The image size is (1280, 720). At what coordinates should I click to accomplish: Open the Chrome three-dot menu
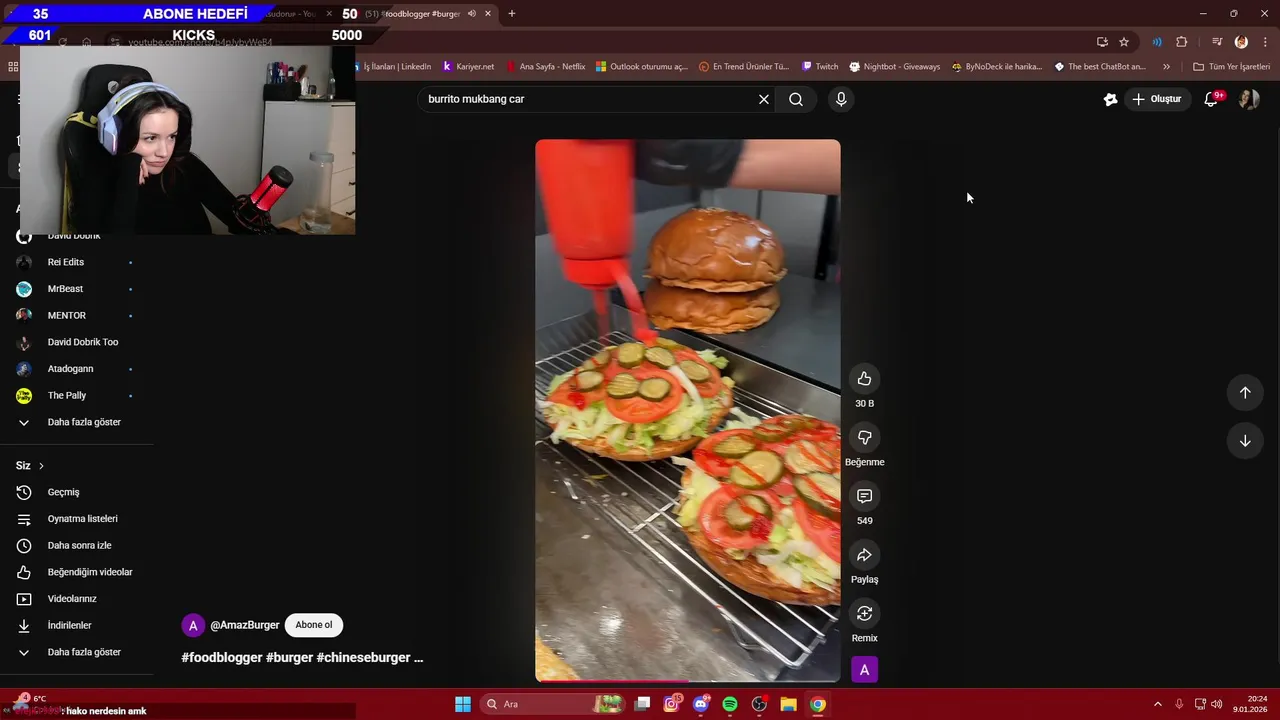click(x=1266, y=42)
